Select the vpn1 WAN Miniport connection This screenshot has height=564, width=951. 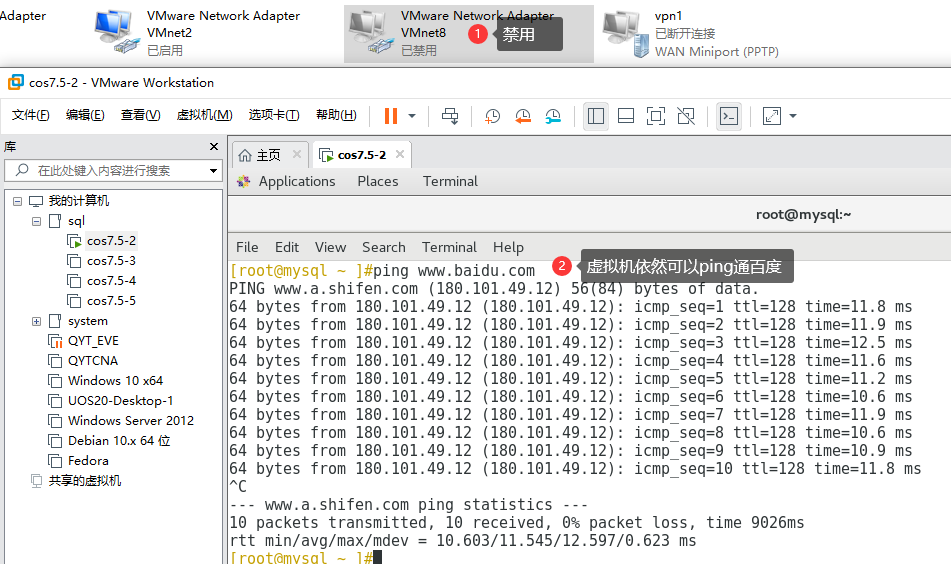point(691,34)
